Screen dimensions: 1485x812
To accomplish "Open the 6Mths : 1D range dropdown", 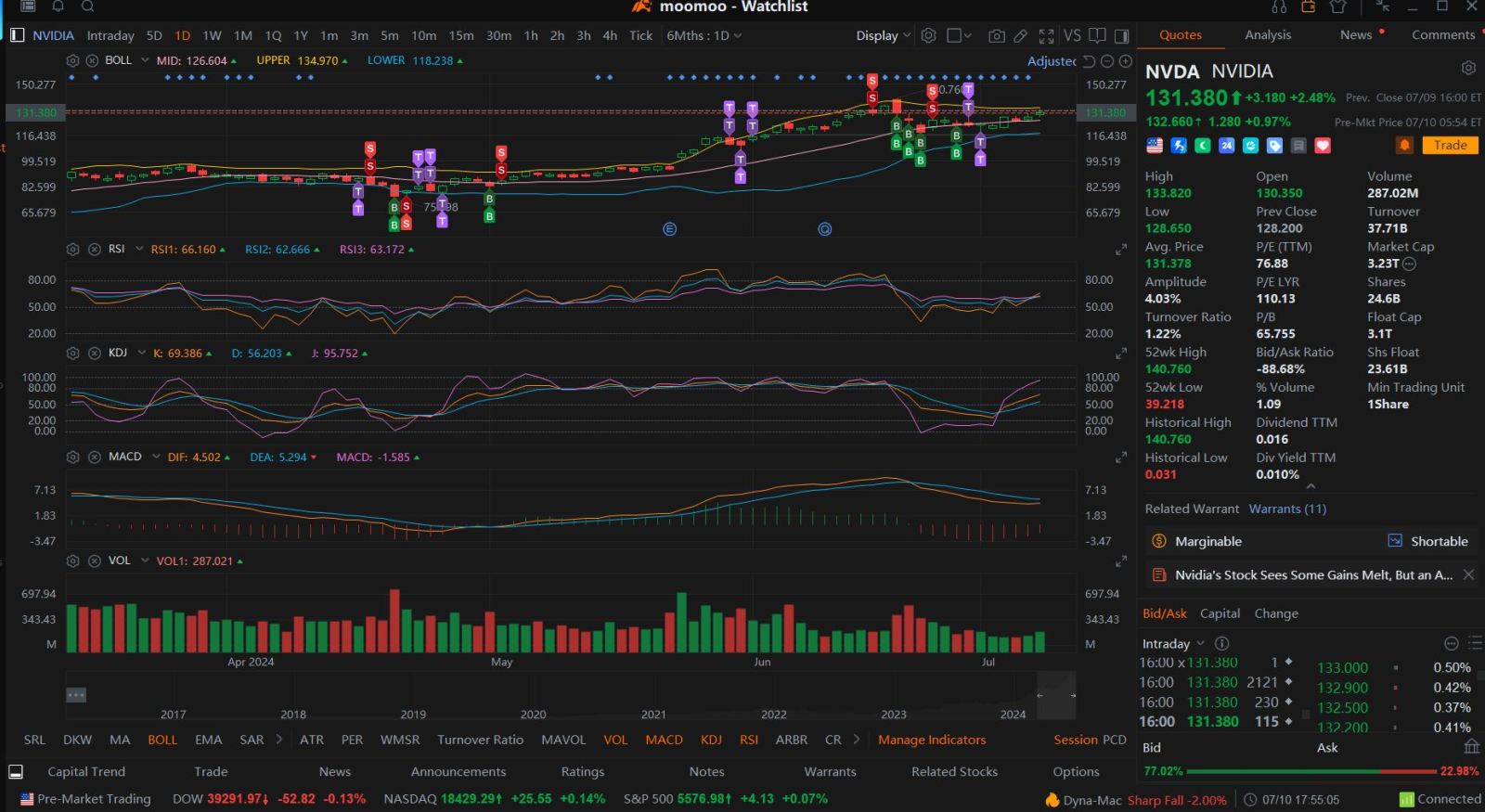I will [x=704, y=35].
